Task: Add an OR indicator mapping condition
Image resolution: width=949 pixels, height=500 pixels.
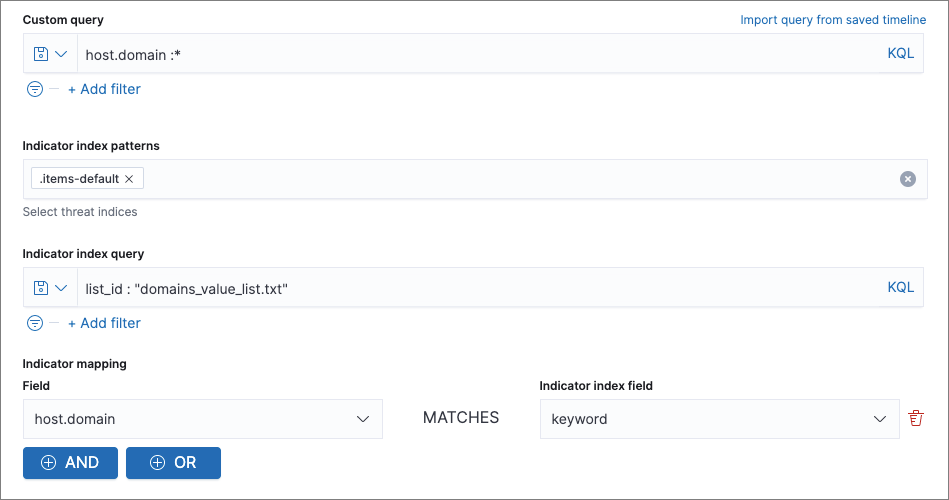Action: (173, 463)
